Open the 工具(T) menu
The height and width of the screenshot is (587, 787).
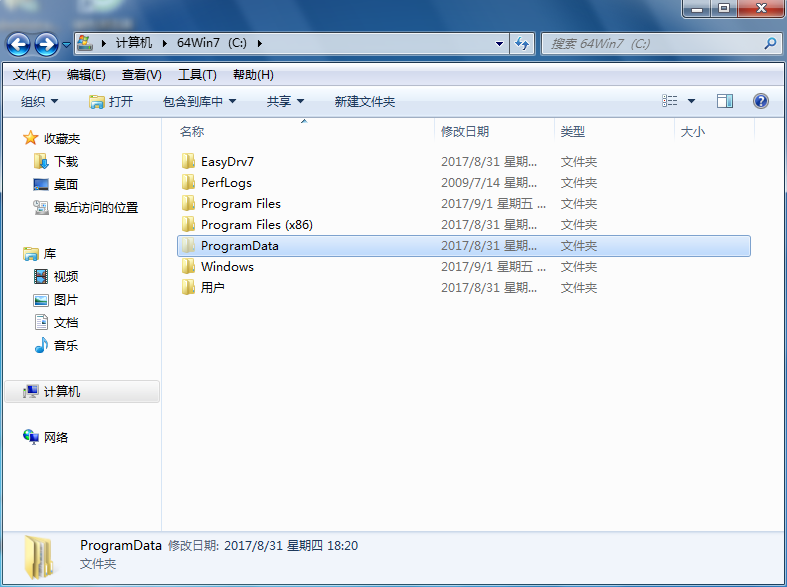click(197, 75)
